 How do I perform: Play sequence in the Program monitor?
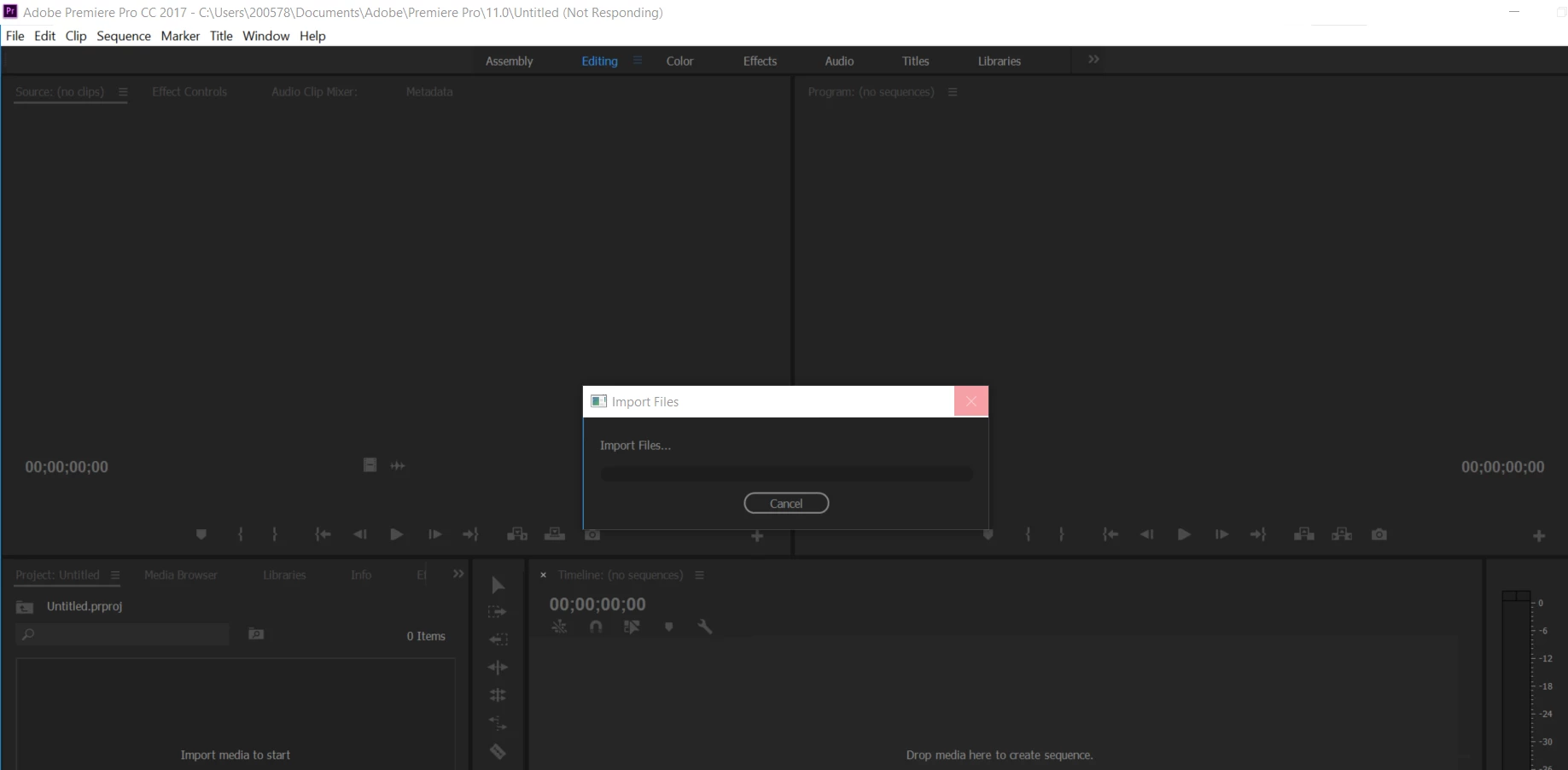click(1184, 534)
